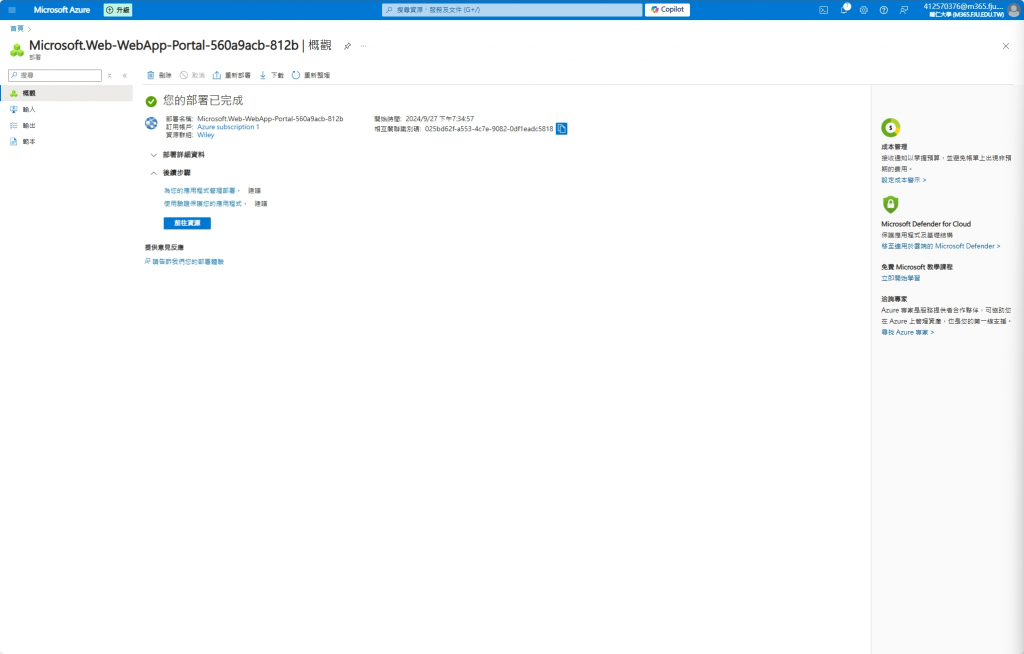The width and height of the screenshot is (1024, 654).
Task: Open the deployment experience feedback link
Action: click(x=184, y=261)
